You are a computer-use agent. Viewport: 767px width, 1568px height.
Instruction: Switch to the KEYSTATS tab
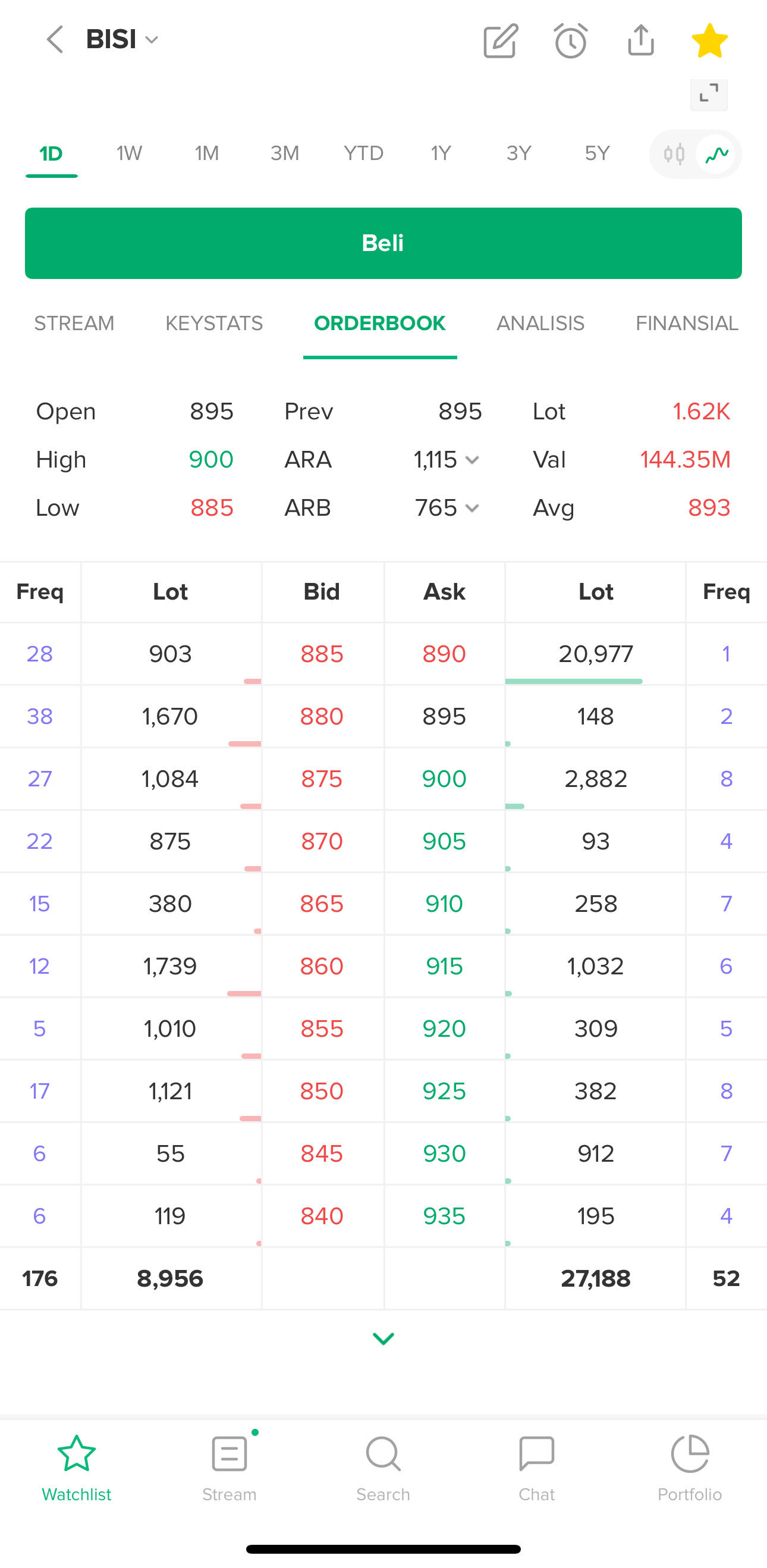tap(214, 323)
